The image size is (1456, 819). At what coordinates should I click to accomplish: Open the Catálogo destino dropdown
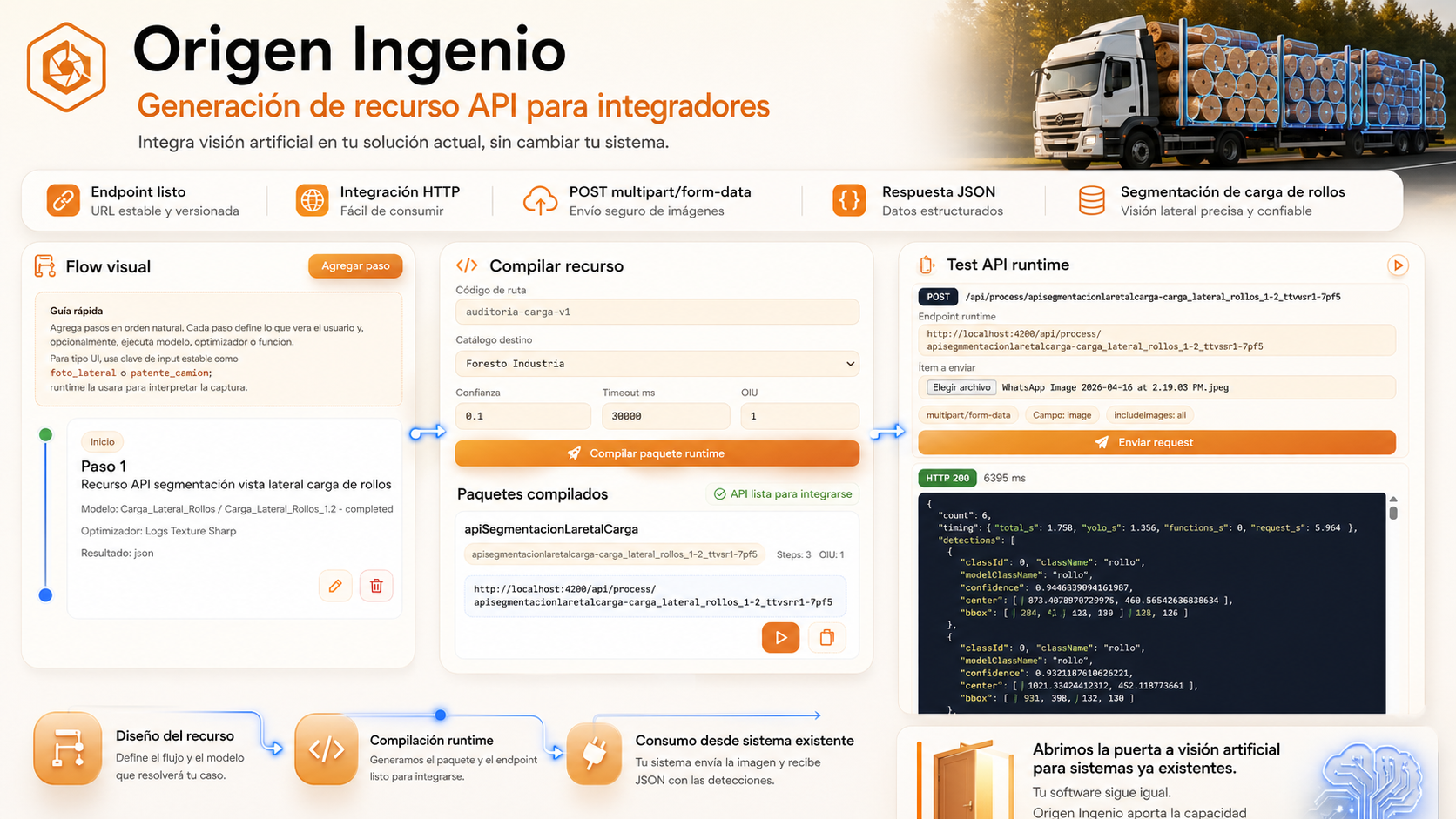tap(657, 364)
